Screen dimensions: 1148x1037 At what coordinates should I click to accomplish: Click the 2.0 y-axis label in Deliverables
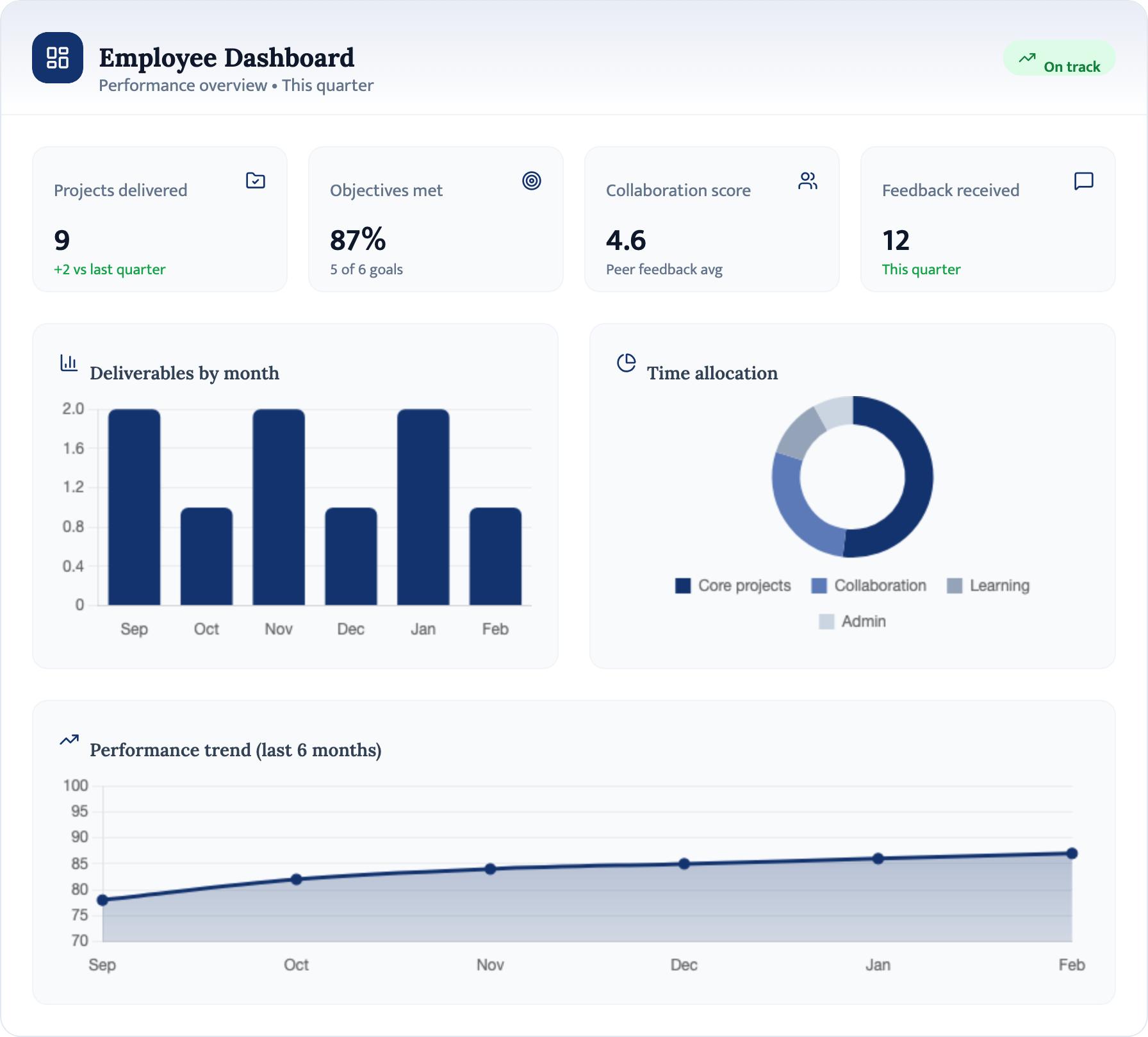click(x=73, y=409)
